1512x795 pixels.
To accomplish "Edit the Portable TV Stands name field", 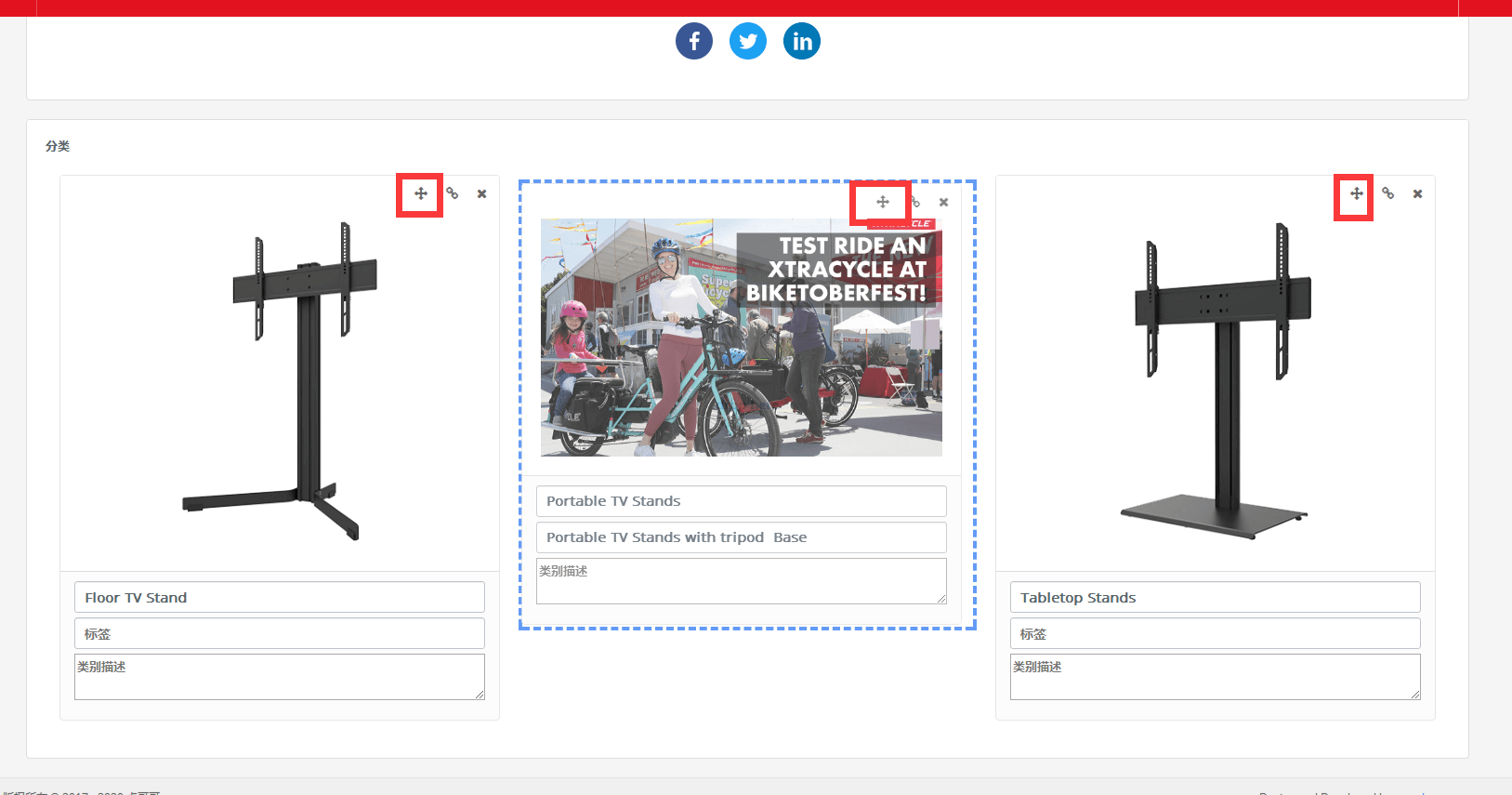I will pyautogui.click(x=742, y=500).
